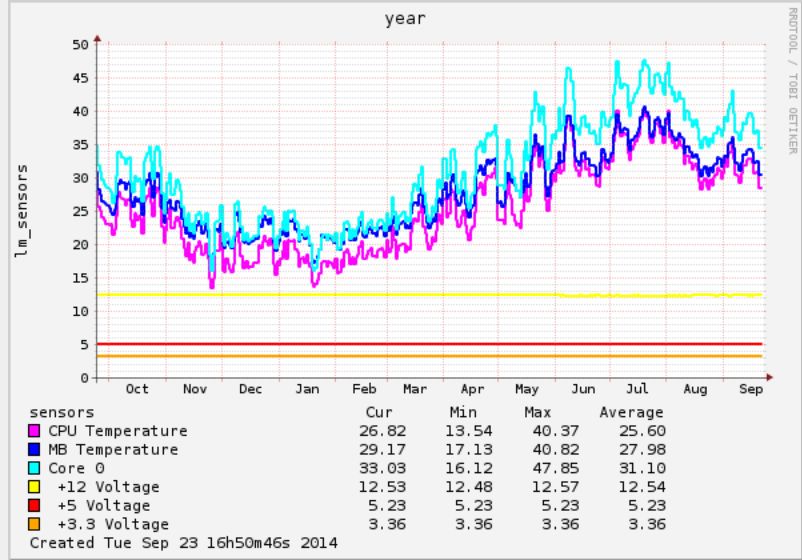
Task: Click the 'Sep' x-axis label
Action: click(751, 389)
